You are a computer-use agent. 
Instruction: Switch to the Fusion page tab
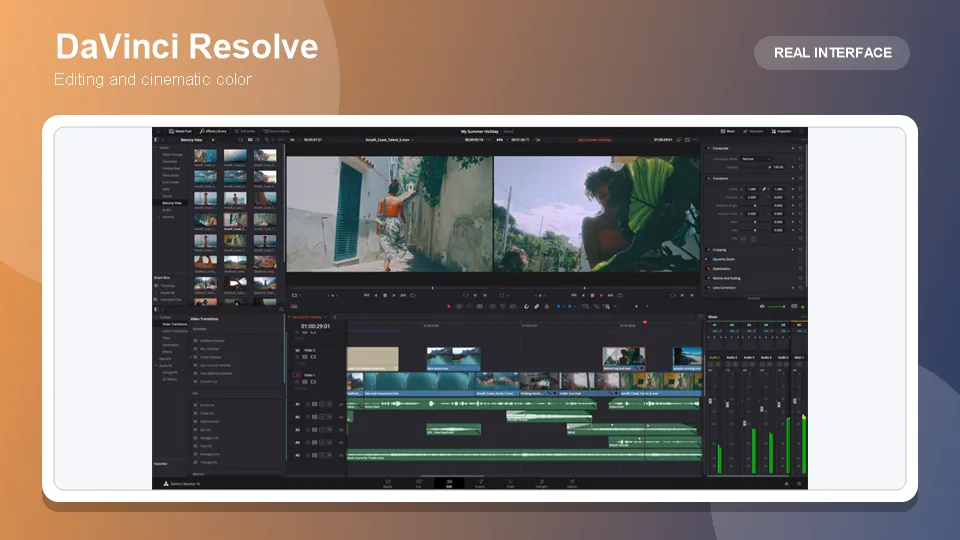[x=480, y=484]
